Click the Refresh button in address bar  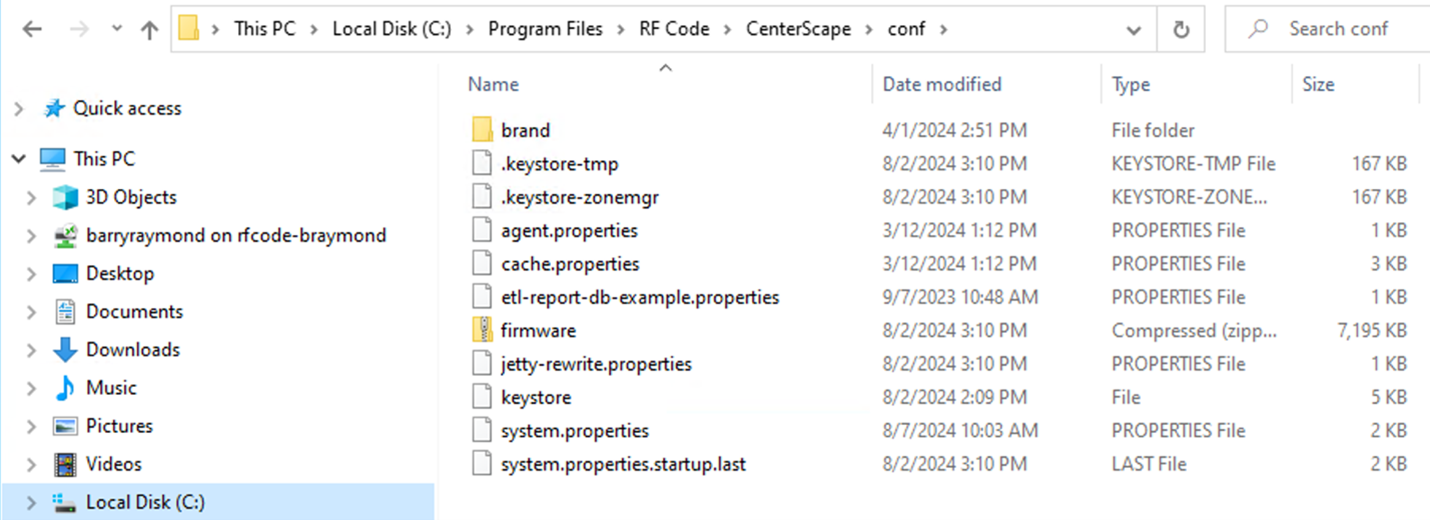pyautogui.click(x=1181, y=29)
